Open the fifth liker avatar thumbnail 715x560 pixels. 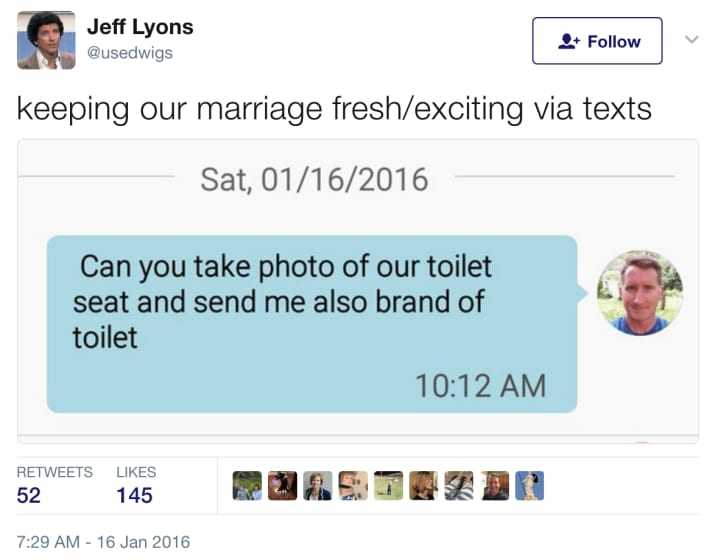(x=389, y=486)
